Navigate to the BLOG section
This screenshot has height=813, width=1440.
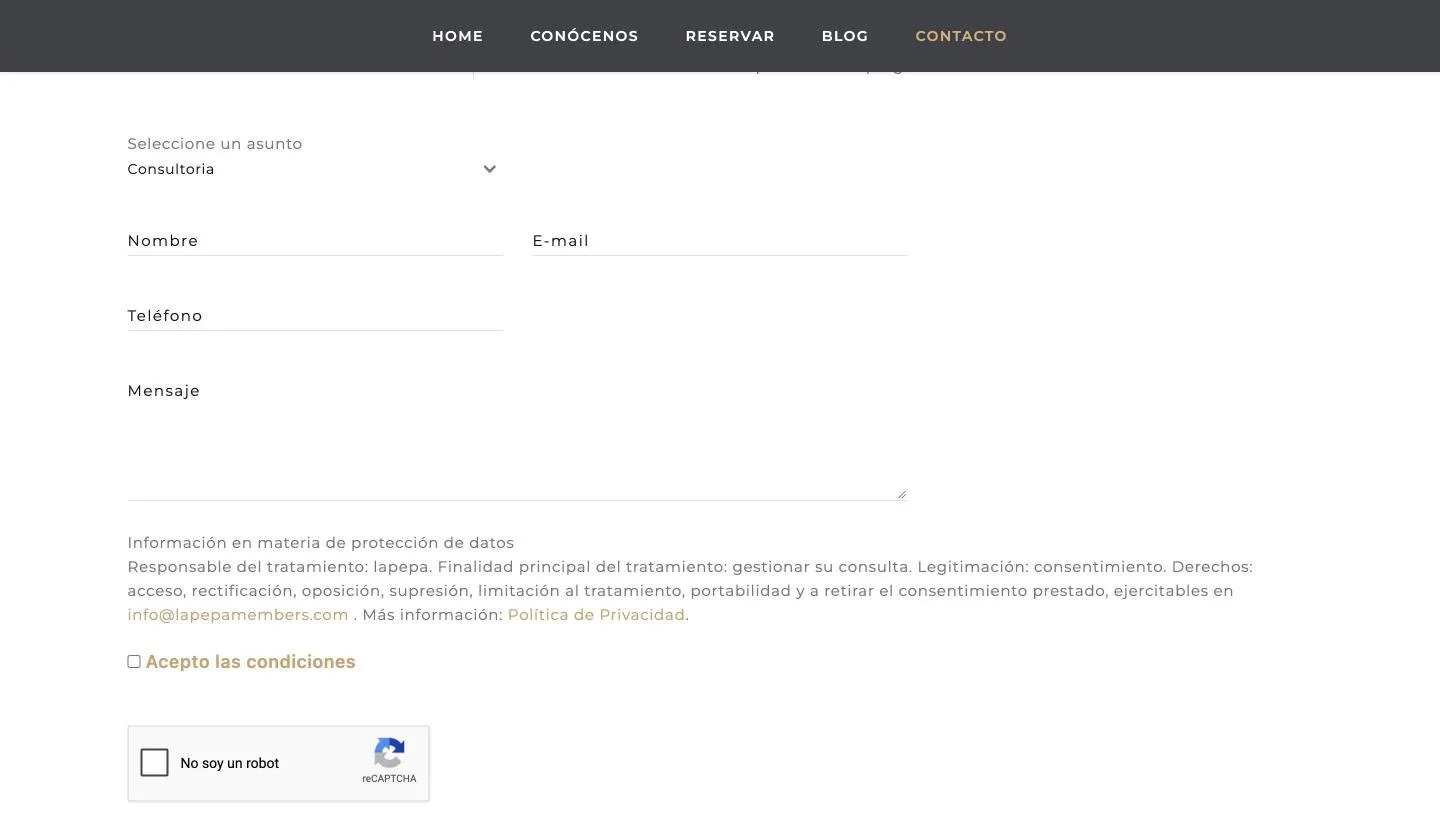pyautogui.click(x=845, y=36)
